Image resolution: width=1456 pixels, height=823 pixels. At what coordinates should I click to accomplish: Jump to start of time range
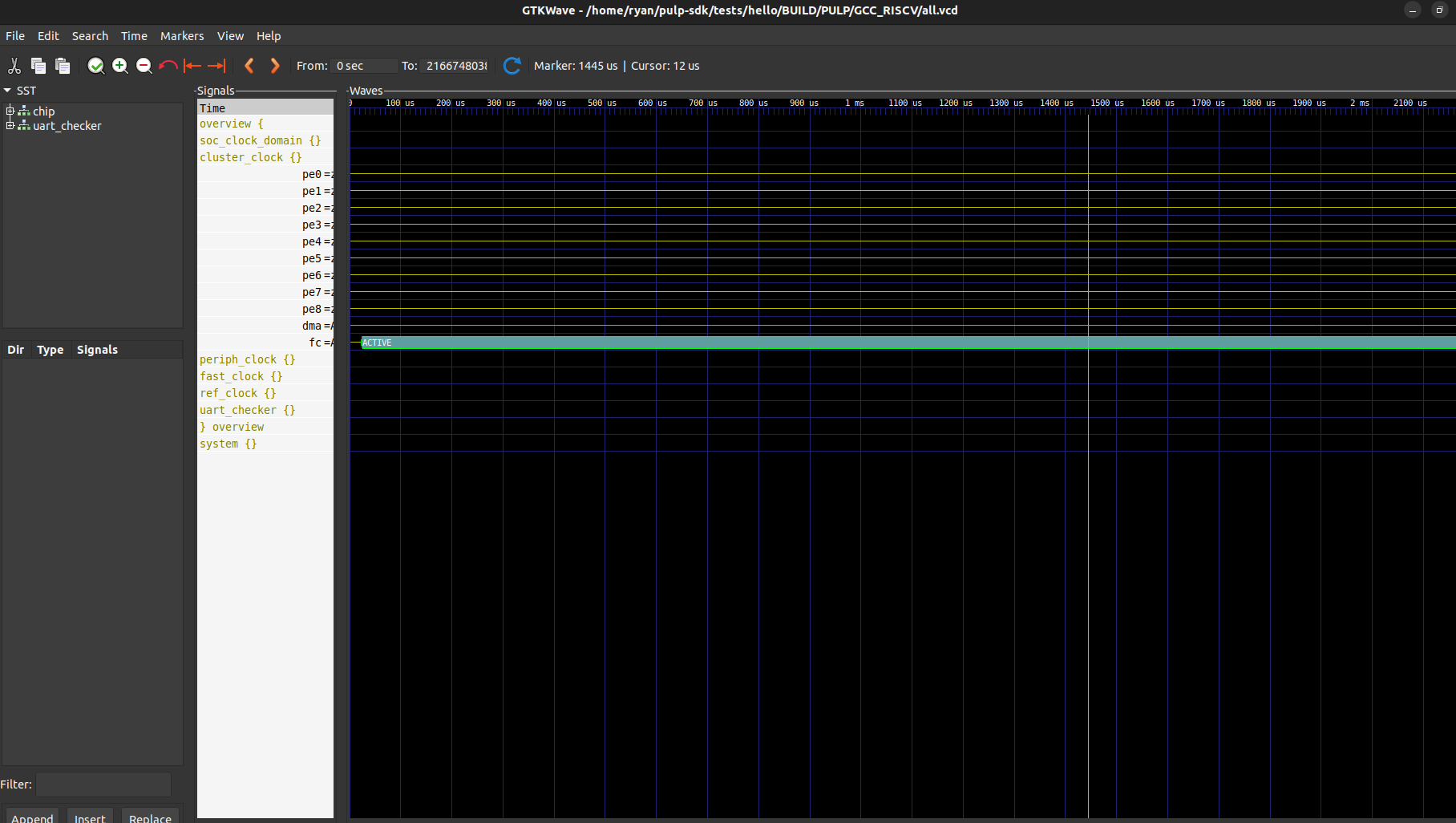192,66
